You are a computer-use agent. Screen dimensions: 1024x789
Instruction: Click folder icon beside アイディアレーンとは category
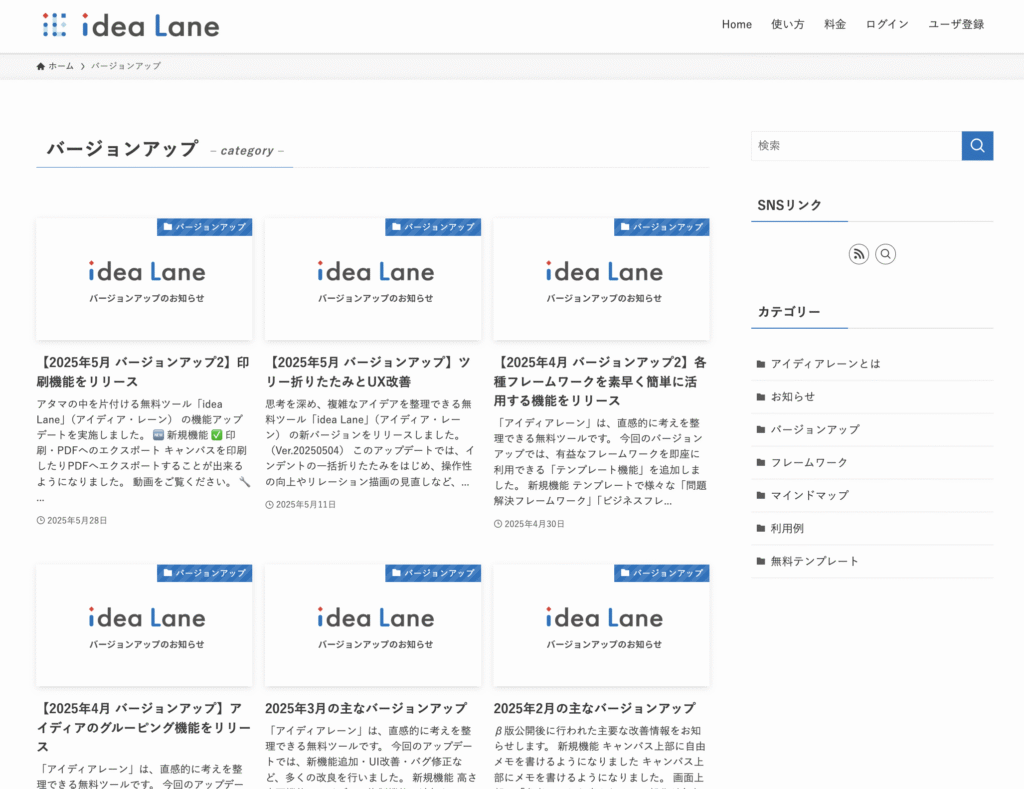[x=761, y=364]
